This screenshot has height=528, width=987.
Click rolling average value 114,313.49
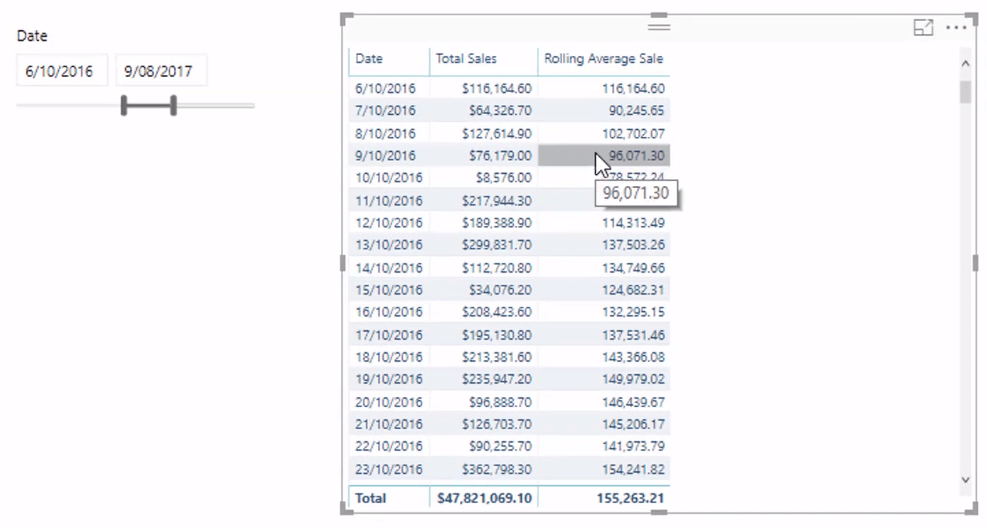coord(633,223)
